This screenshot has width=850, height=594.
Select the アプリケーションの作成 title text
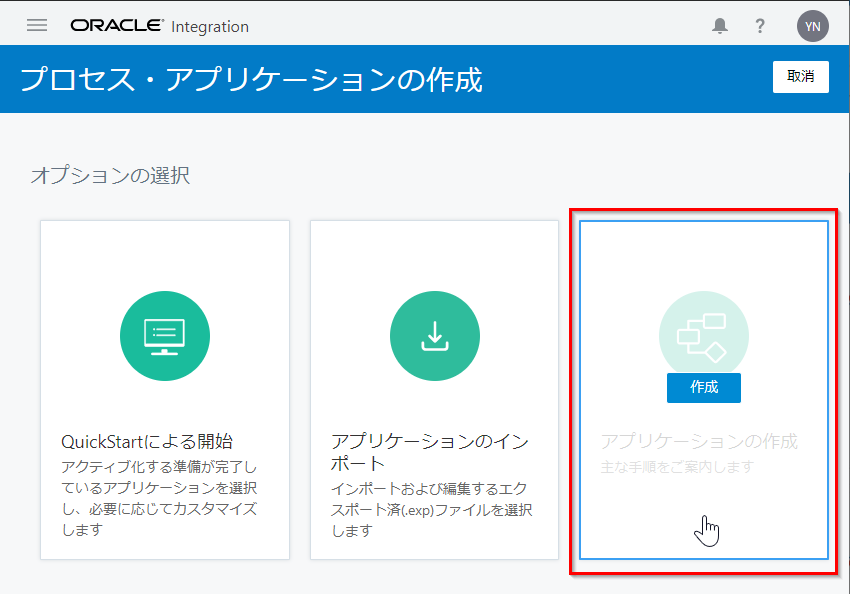(x=699, y=442)
